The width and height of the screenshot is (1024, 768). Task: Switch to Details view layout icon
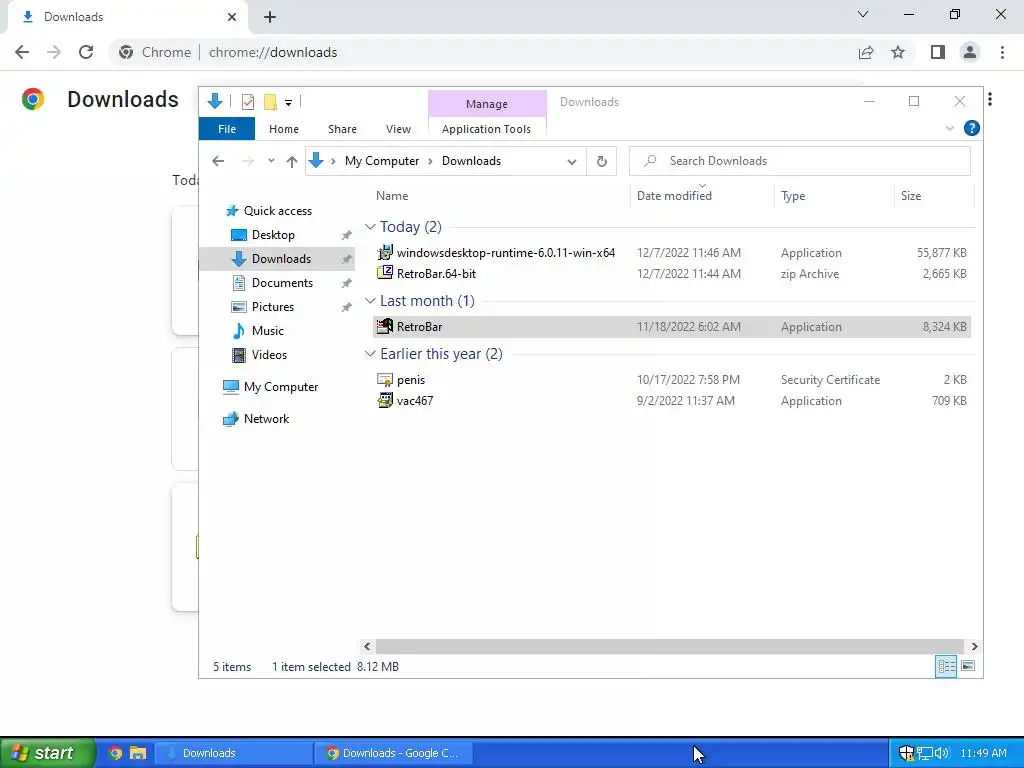pos(946,666)
